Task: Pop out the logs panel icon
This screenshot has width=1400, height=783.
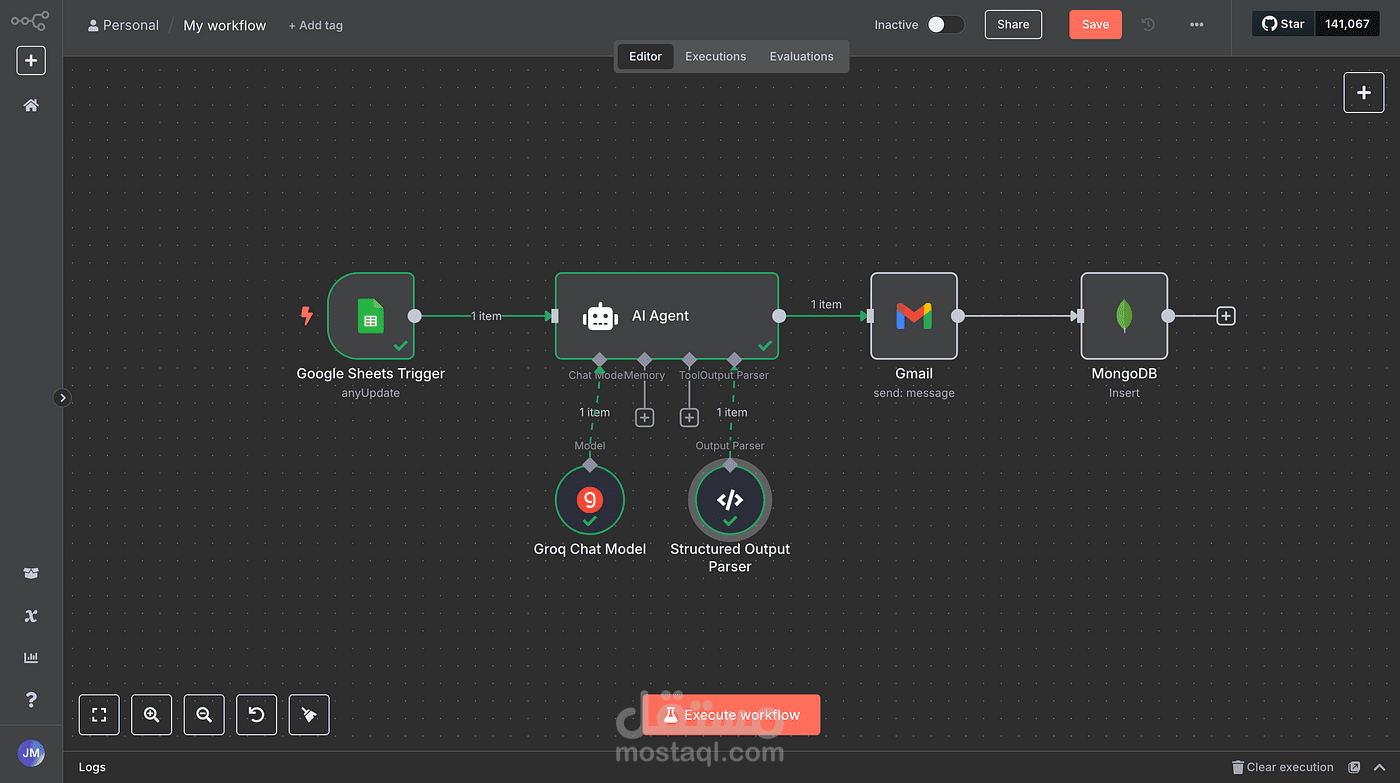Action: coord(1354,767)
